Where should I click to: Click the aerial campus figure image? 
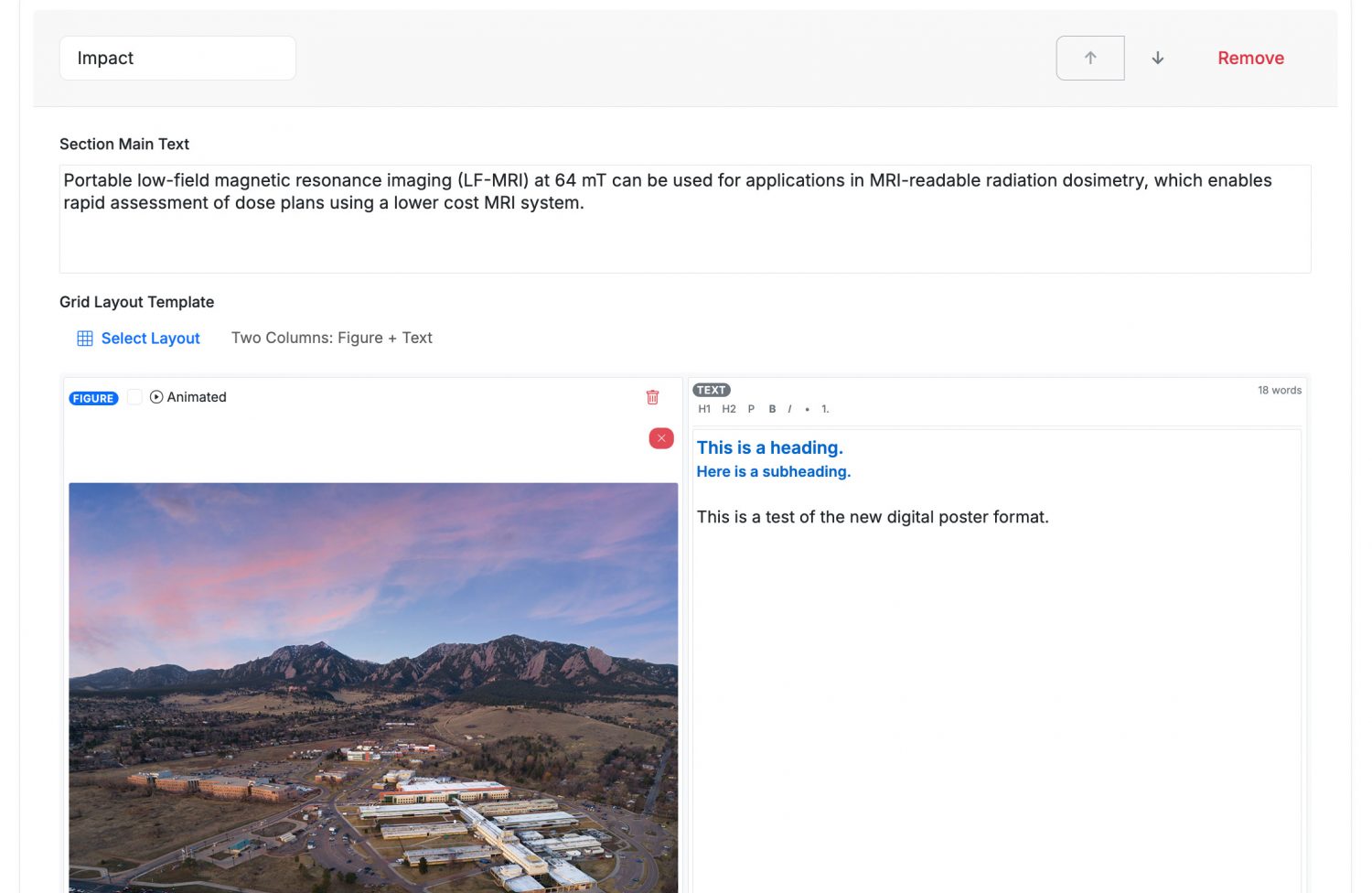(x=373, y=686)
